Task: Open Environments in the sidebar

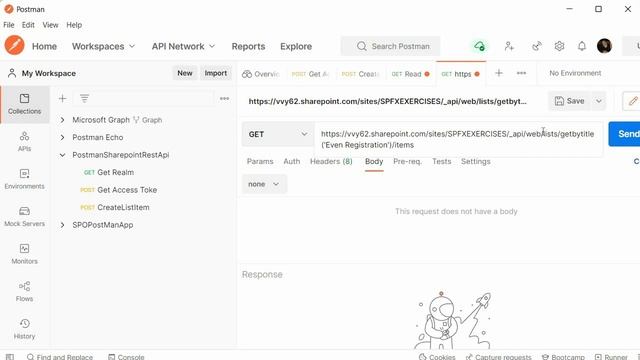Action: pos(24,179)
